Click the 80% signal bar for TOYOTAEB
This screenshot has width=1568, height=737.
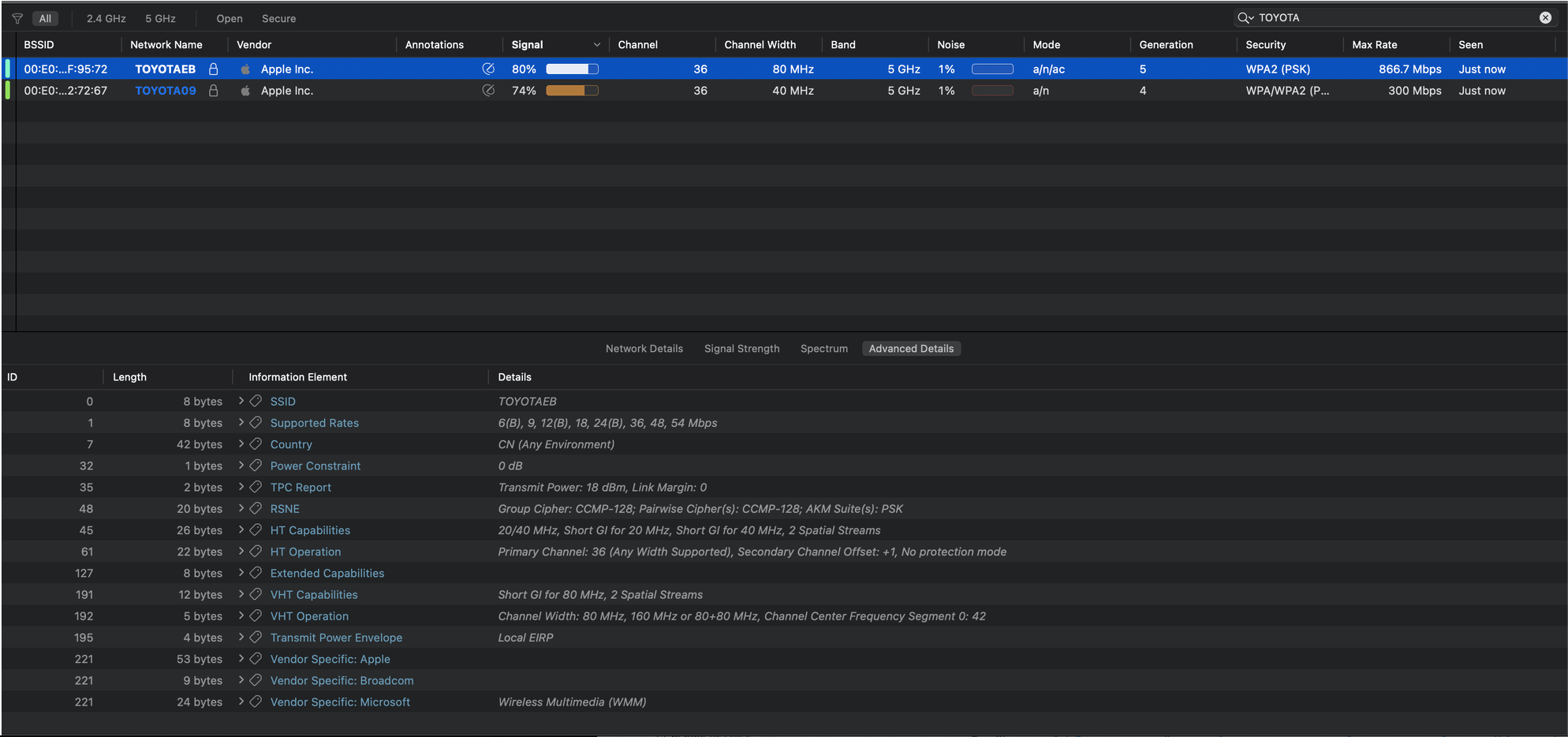(572, 69)
